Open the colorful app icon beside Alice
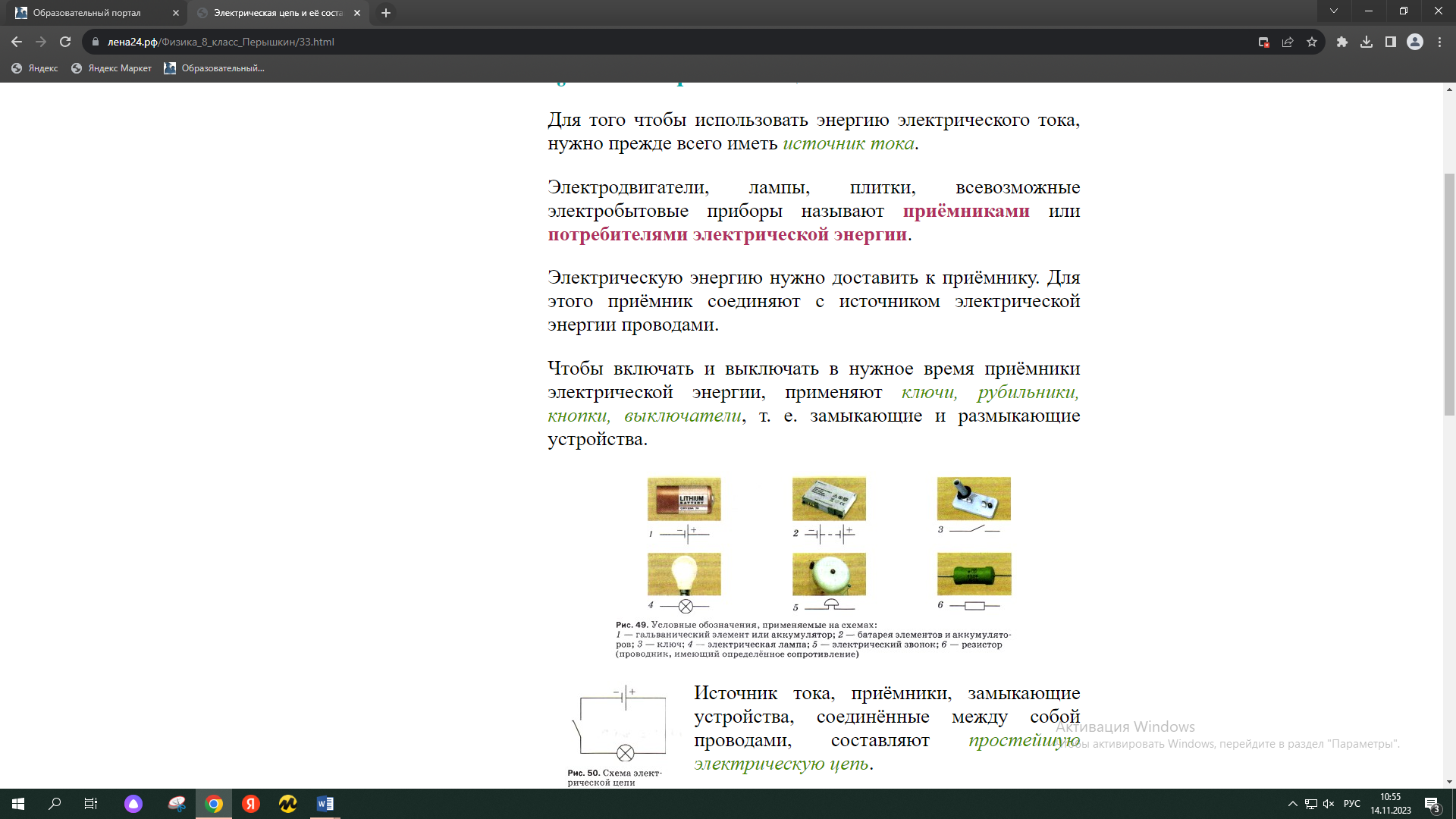Viewport: 1456px width, 819px height. [177, 804]
